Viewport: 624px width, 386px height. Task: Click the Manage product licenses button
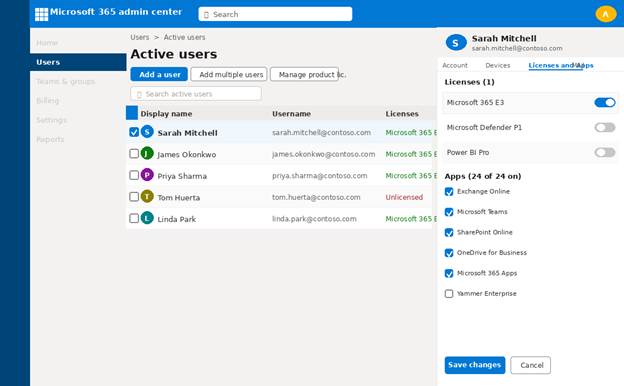point(304,74)
